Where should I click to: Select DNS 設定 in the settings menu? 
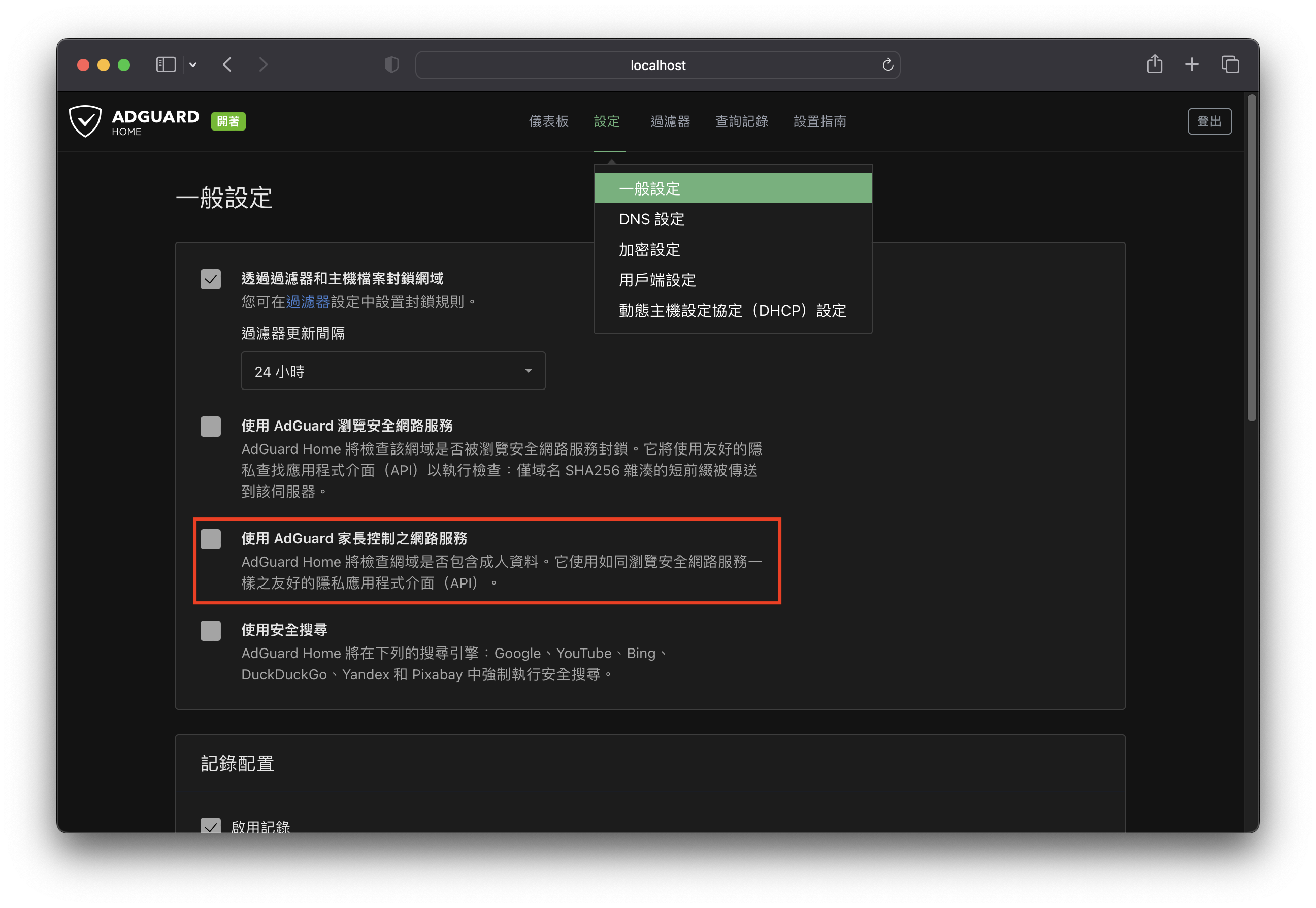pos(733,219)
